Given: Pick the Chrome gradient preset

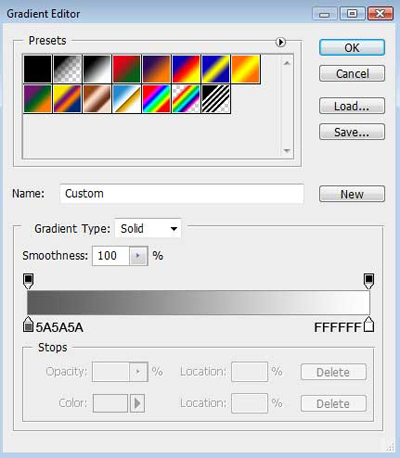Looking at the screenshot, I should [127, 99].
